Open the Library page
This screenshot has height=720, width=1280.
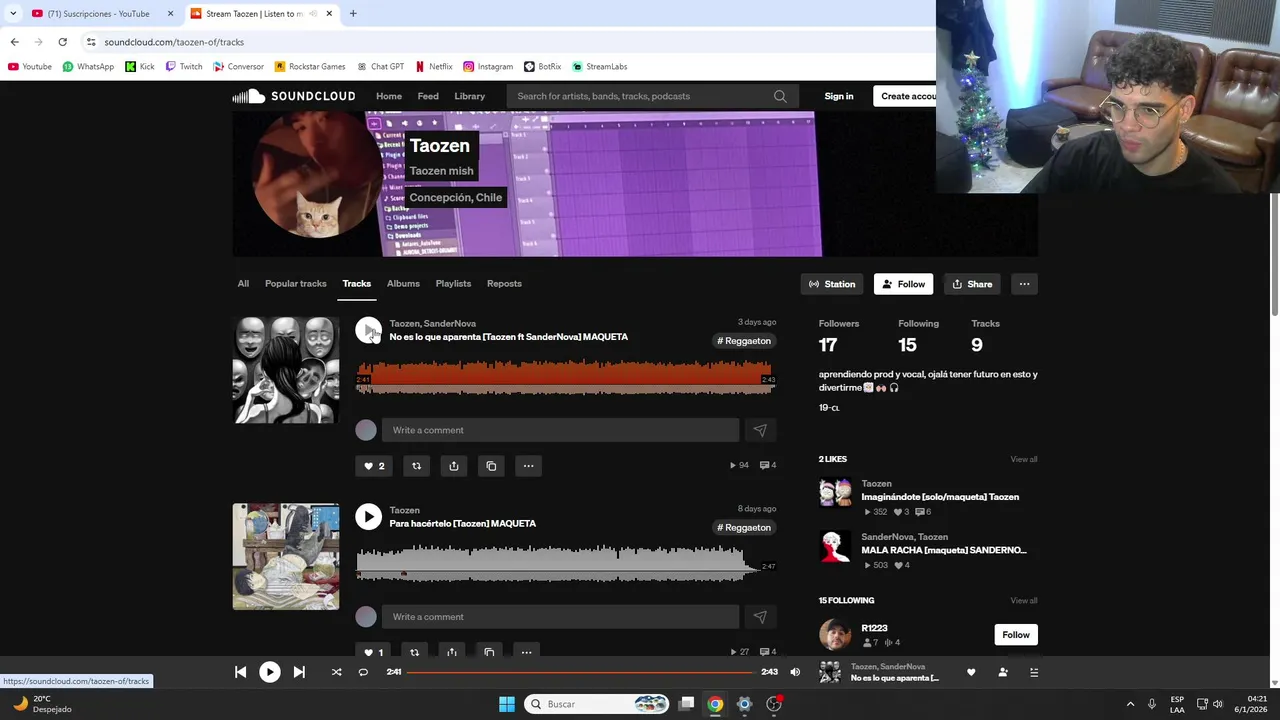click(x=469, y=96)
